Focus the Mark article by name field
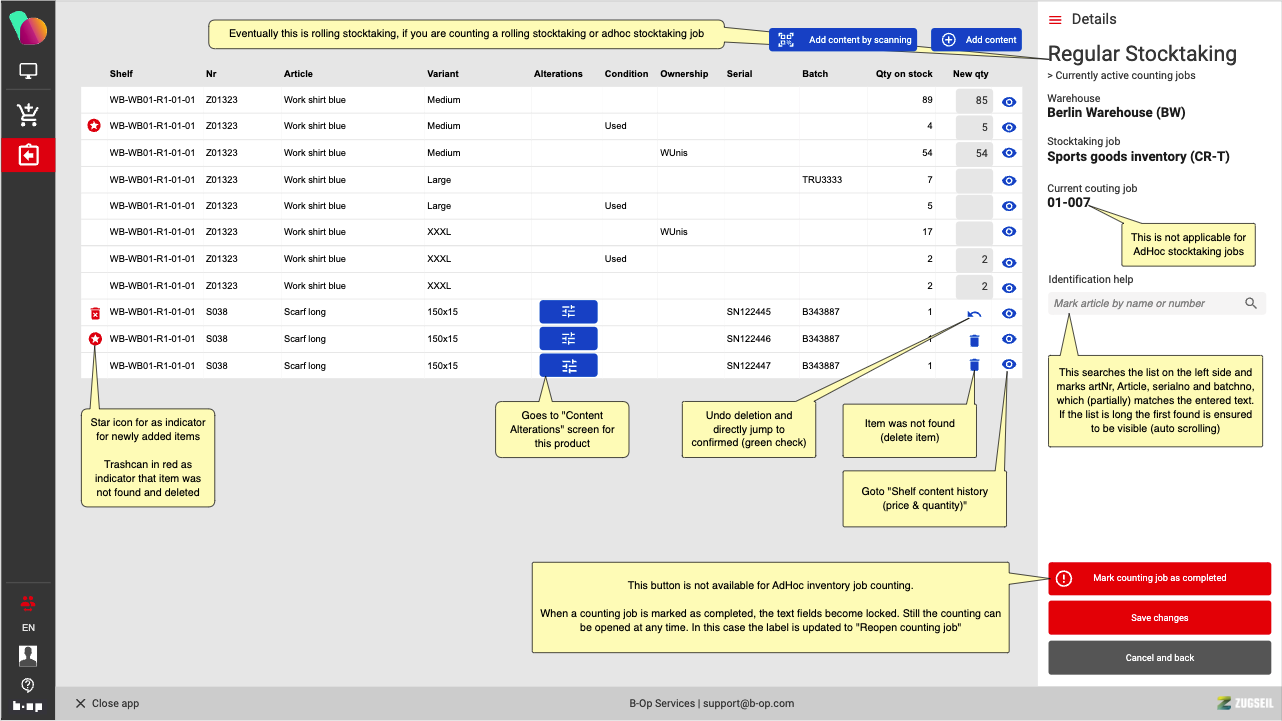Screen dimensions: 1282x721 click(x=1143, y=304)
